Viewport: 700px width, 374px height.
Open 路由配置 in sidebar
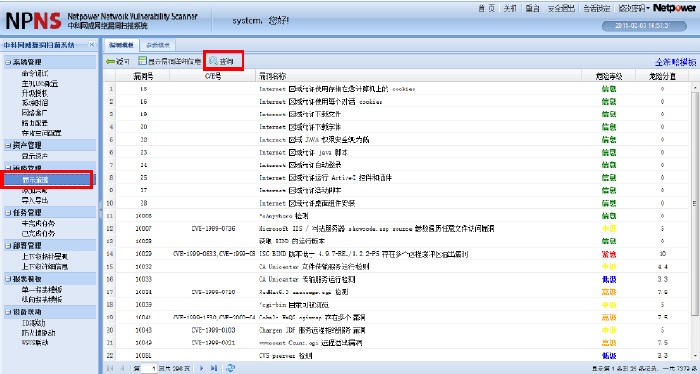[34, 123]
